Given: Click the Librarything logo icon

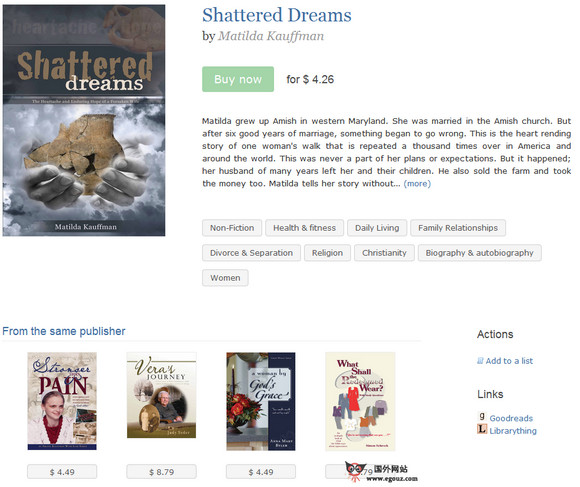Looking at the screenshot, I should point(482,429).
